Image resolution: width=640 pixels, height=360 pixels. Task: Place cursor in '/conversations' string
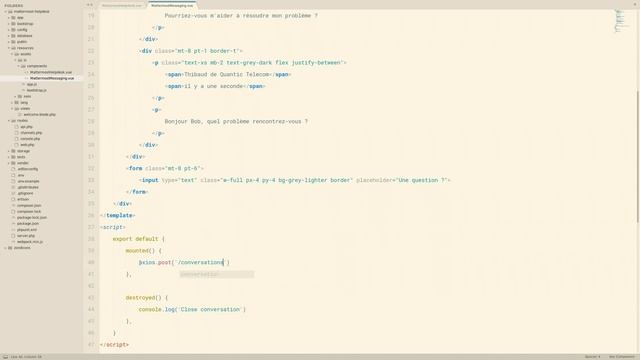(200, 262)
